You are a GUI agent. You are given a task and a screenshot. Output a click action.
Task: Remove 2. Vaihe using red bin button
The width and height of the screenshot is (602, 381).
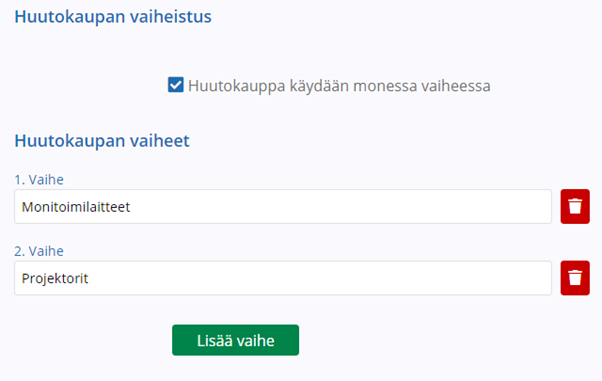coord(575,278)
